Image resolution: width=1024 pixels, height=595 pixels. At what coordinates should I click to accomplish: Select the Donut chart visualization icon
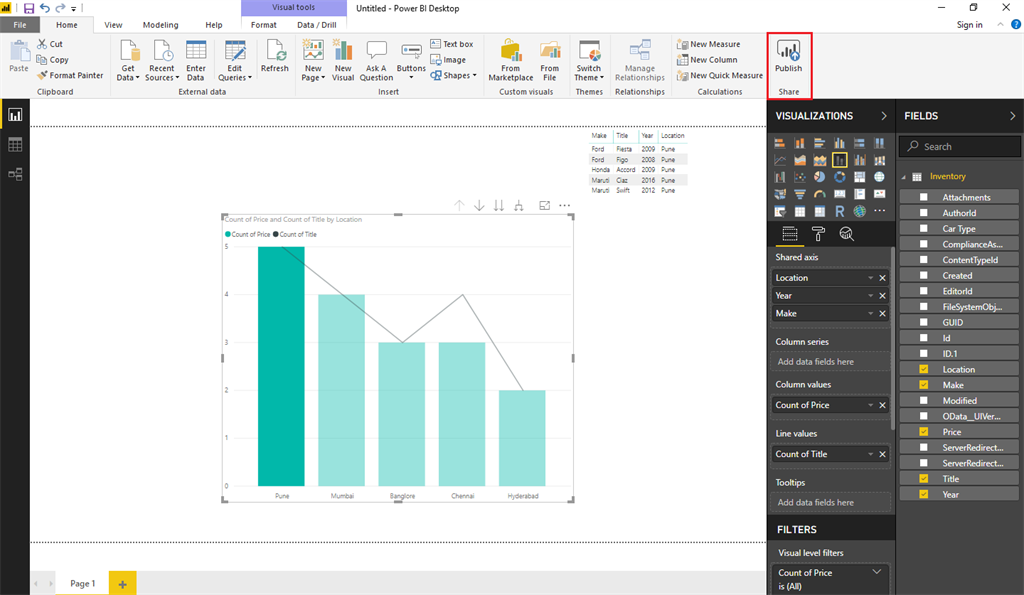840,177
